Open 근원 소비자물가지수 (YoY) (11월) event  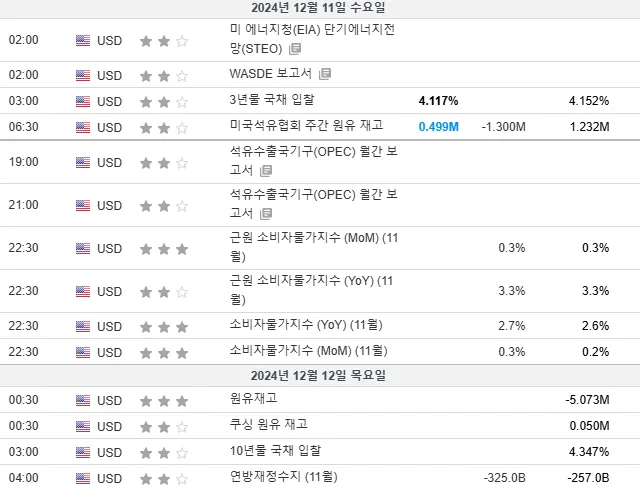tap(311, 290)
